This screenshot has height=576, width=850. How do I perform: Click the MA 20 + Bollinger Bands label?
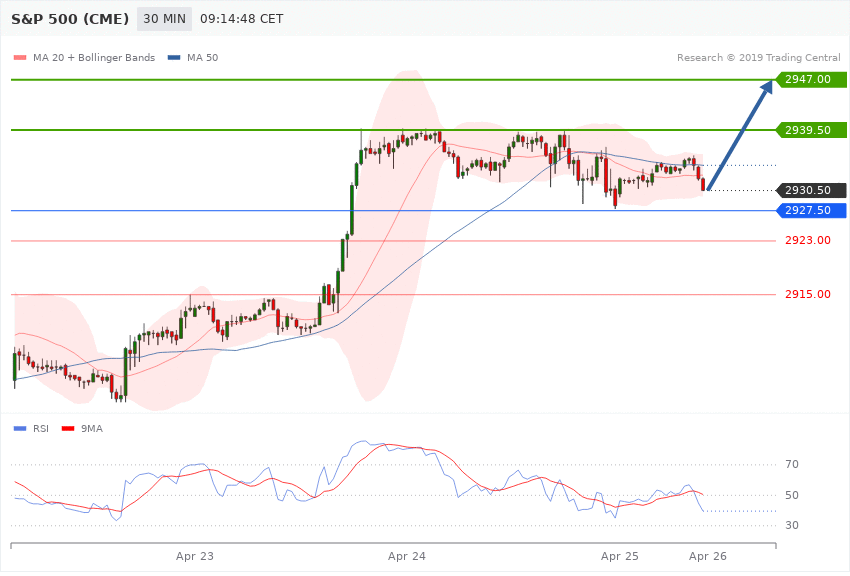[94, 57]
